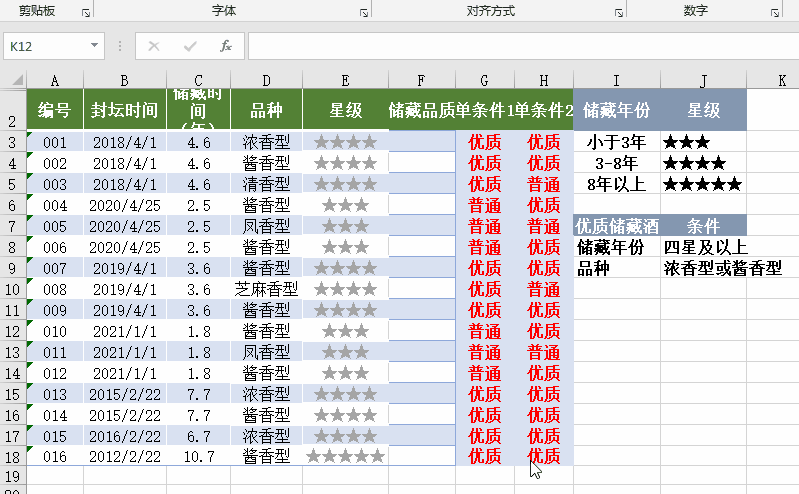Screen dimensions: 799x494
Task: Click the 优质储藏酒 header cell
Action: 617,226
